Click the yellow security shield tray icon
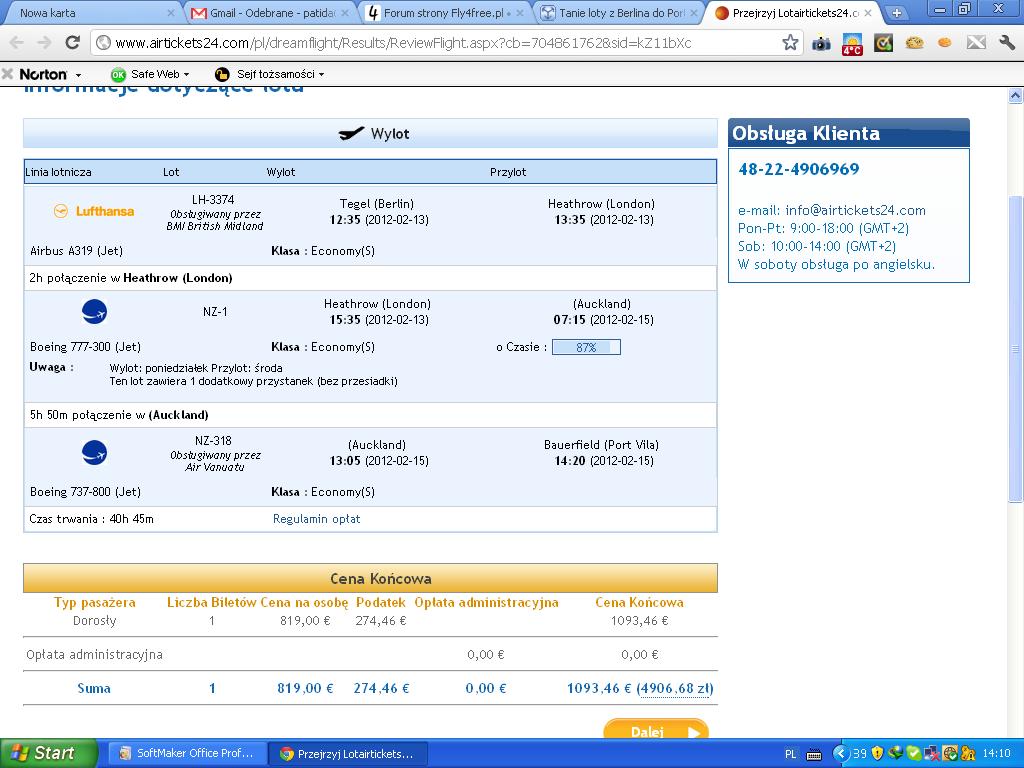 878,753
